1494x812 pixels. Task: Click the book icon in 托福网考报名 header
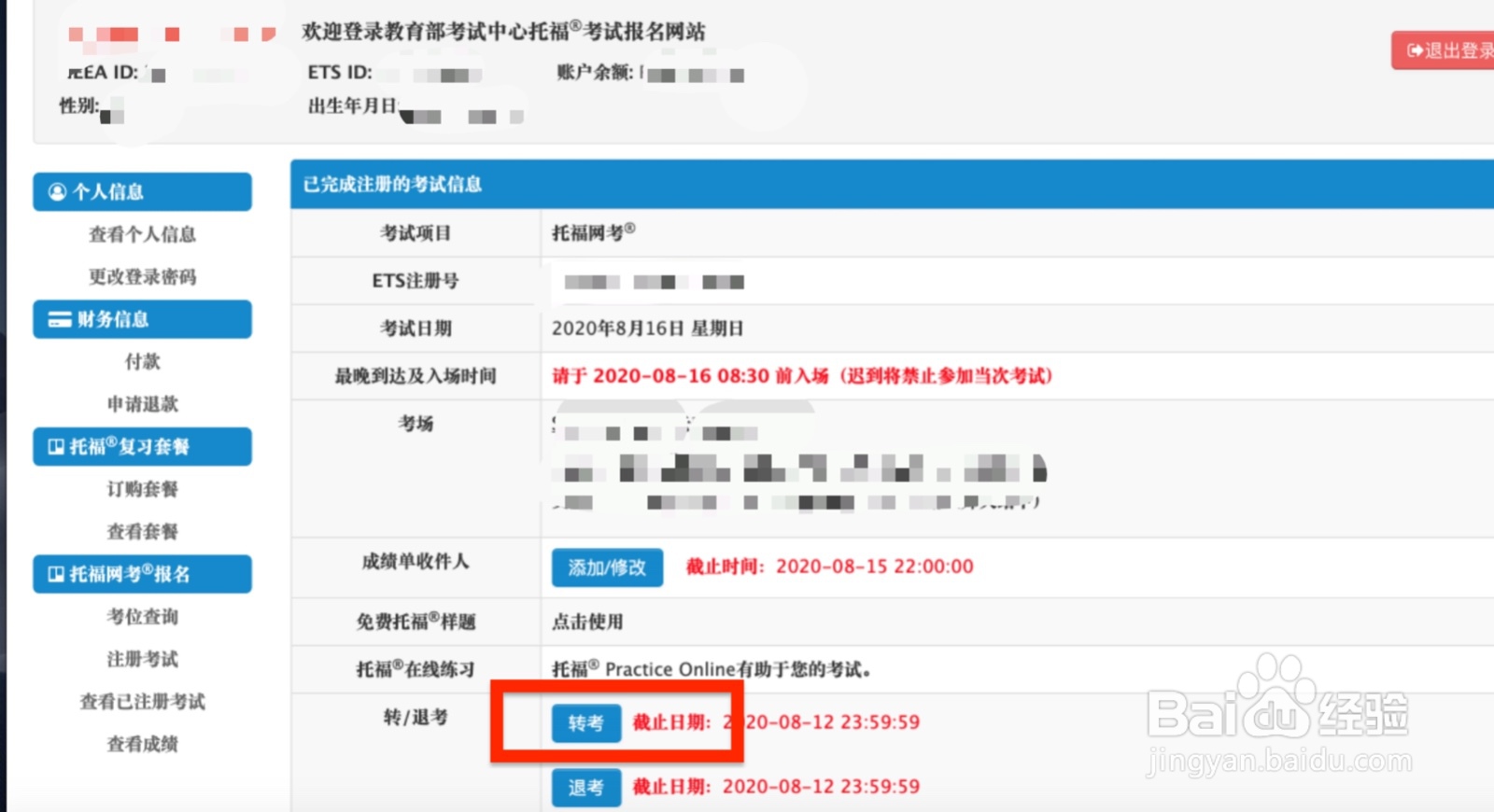(56, 574)
